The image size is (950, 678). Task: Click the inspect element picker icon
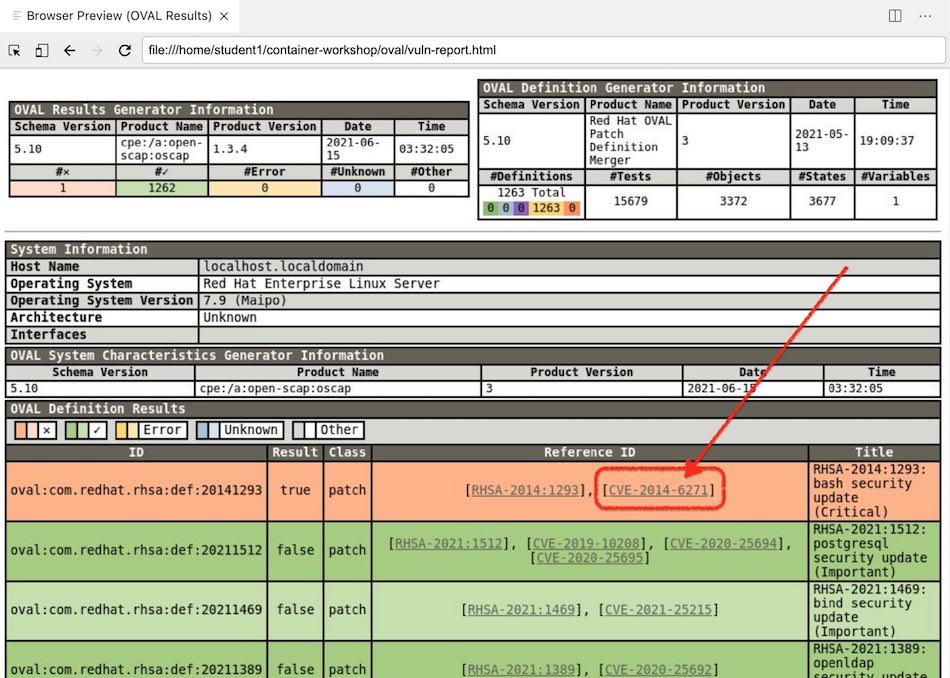click(15, 50)
